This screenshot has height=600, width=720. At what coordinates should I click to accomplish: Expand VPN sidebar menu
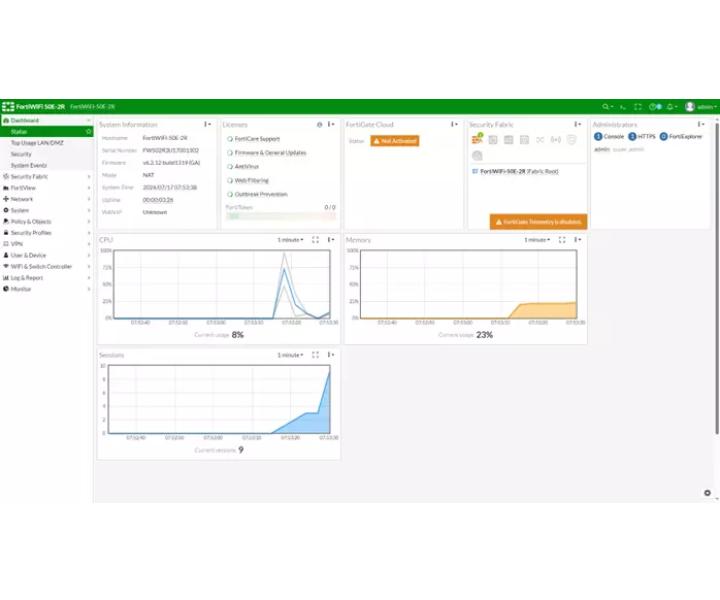point(46,244)
